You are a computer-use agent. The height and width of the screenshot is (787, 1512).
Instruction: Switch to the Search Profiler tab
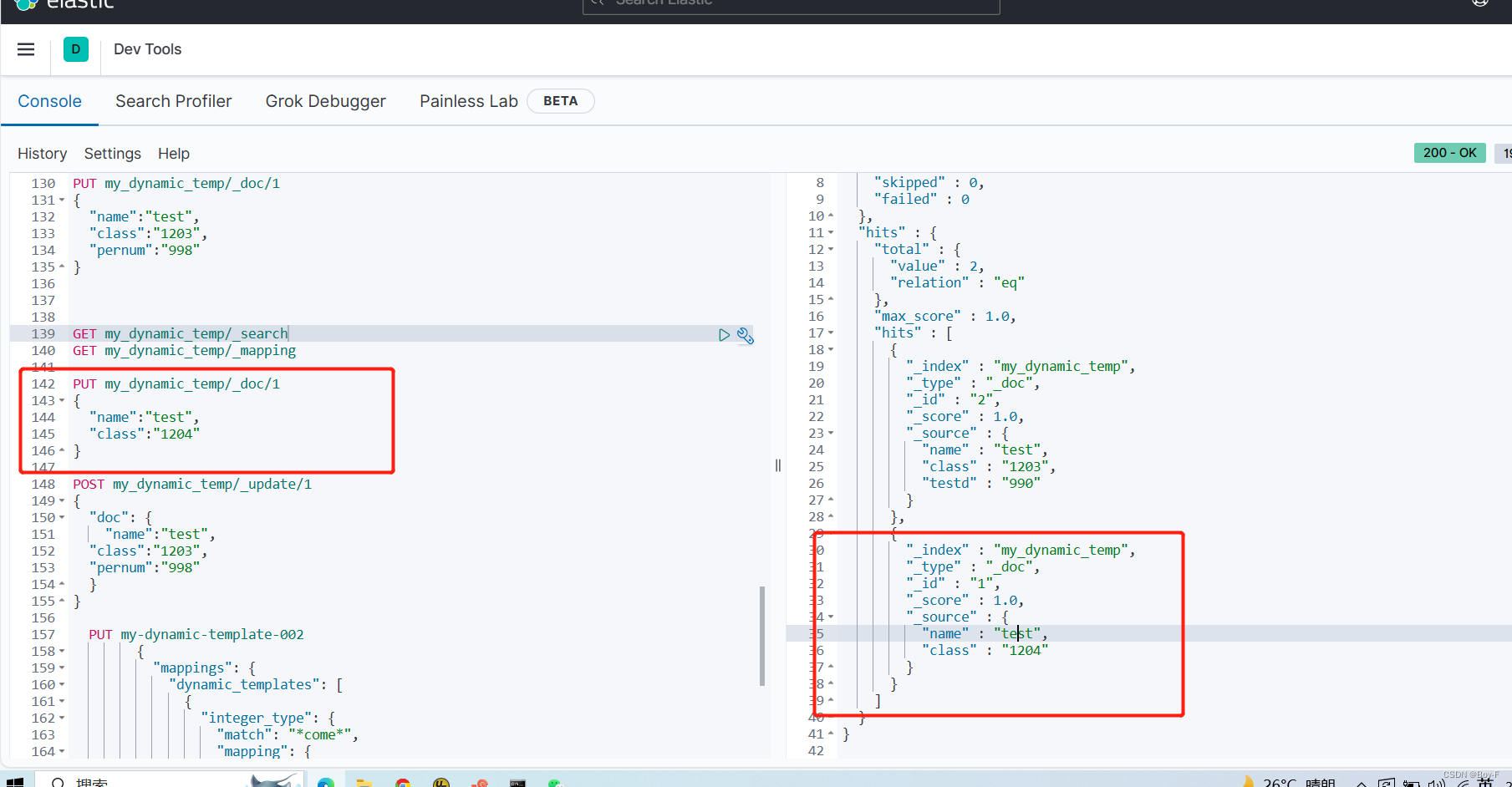[173, 101]
